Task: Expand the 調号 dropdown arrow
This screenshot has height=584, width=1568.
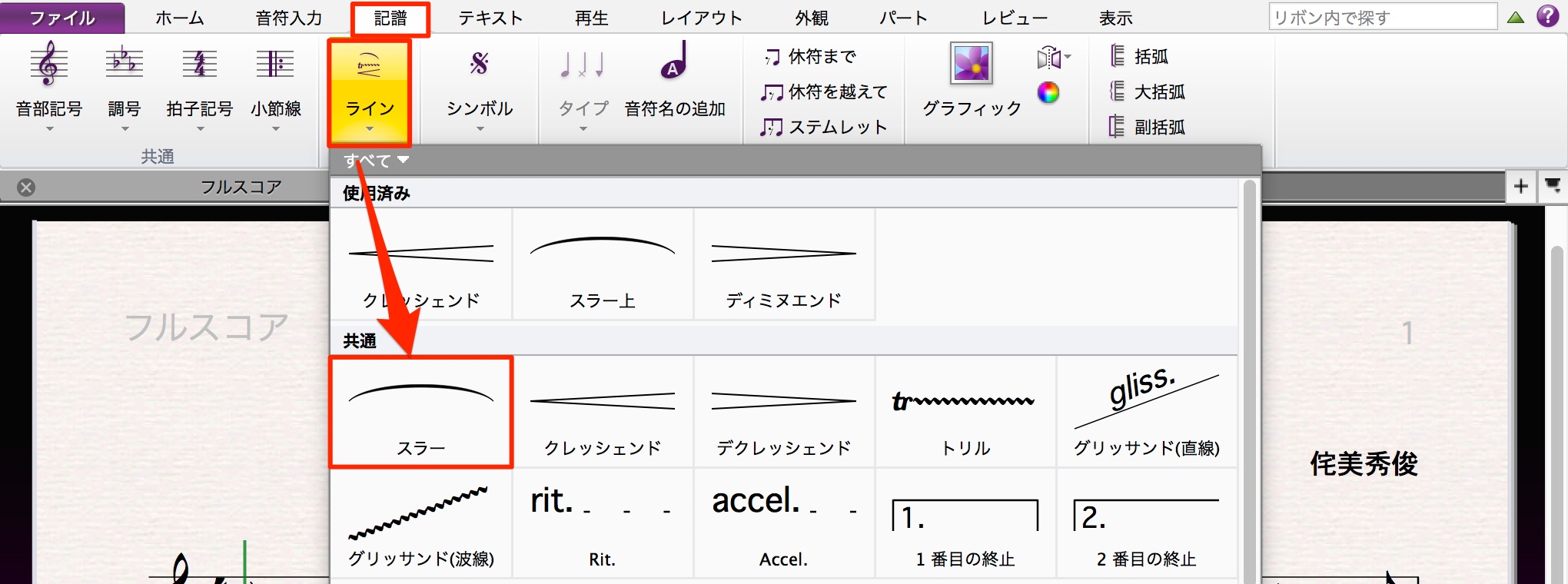Action: [125, 129]
